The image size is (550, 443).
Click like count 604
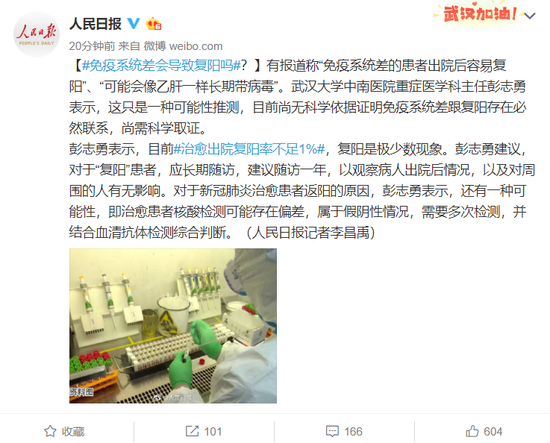pos(493,431)
